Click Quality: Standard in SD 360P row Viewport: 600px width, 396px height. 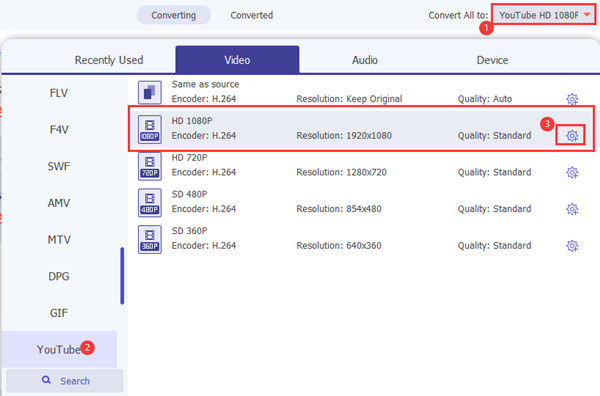494,246
